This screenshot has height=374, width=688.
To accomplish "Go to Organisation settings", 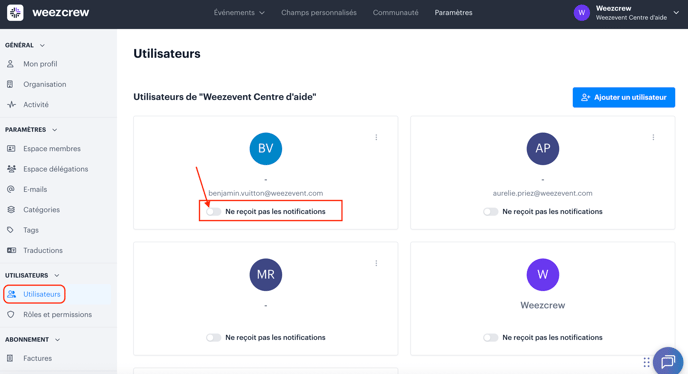I will 45,84.
